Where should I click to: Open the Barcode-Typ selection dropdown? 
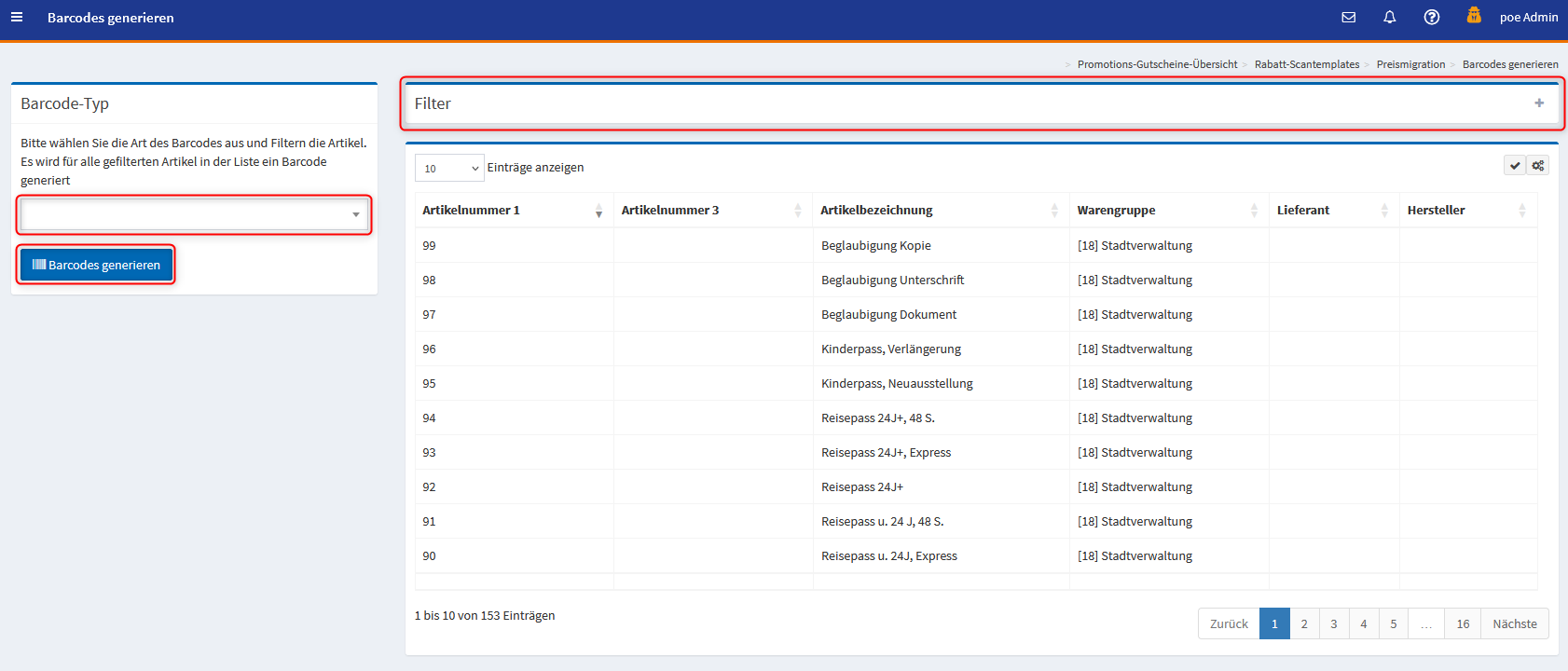point(194,215)
